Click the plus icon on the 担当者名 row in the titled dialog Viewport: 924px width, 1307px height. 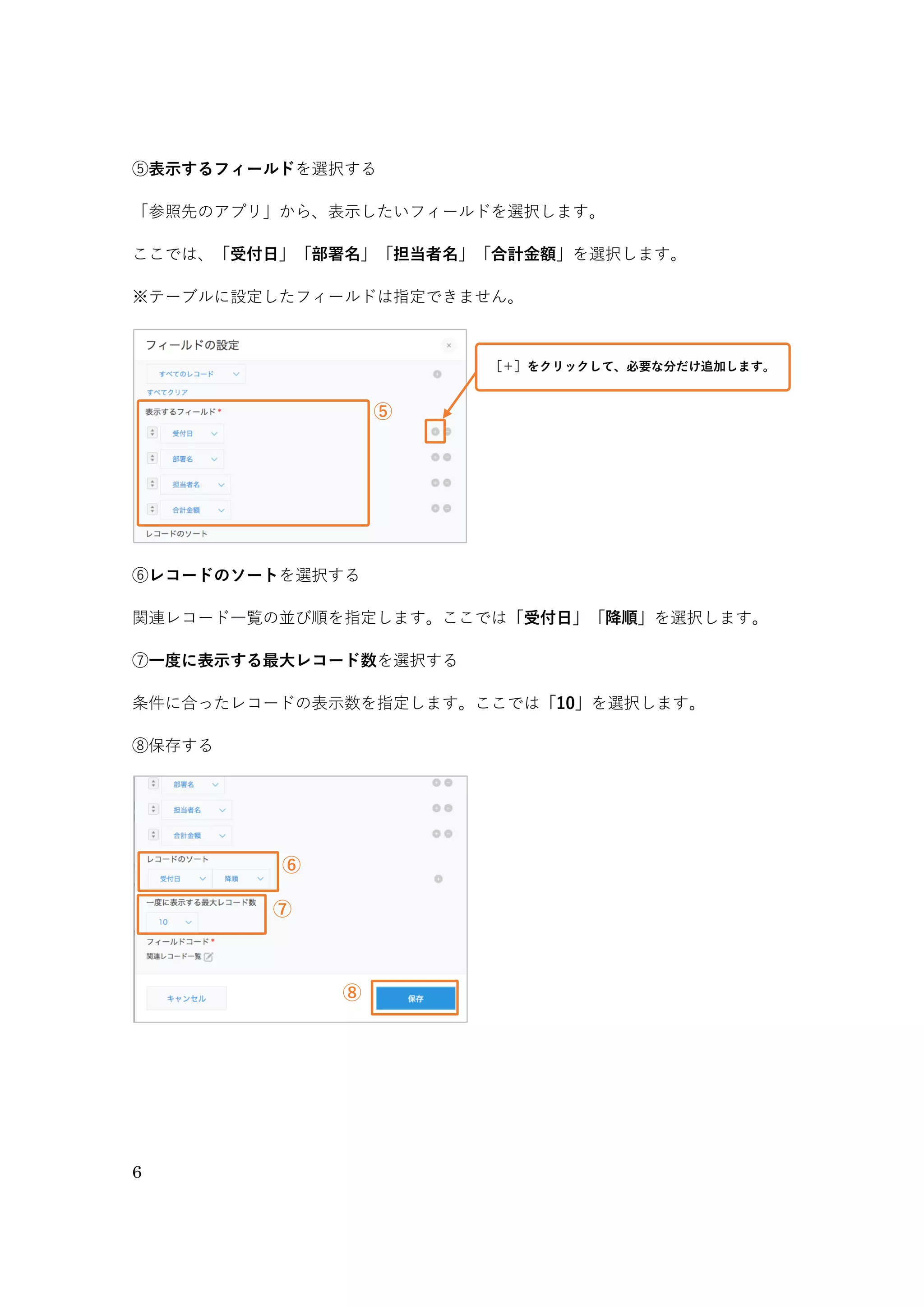(x=435, y=483)
